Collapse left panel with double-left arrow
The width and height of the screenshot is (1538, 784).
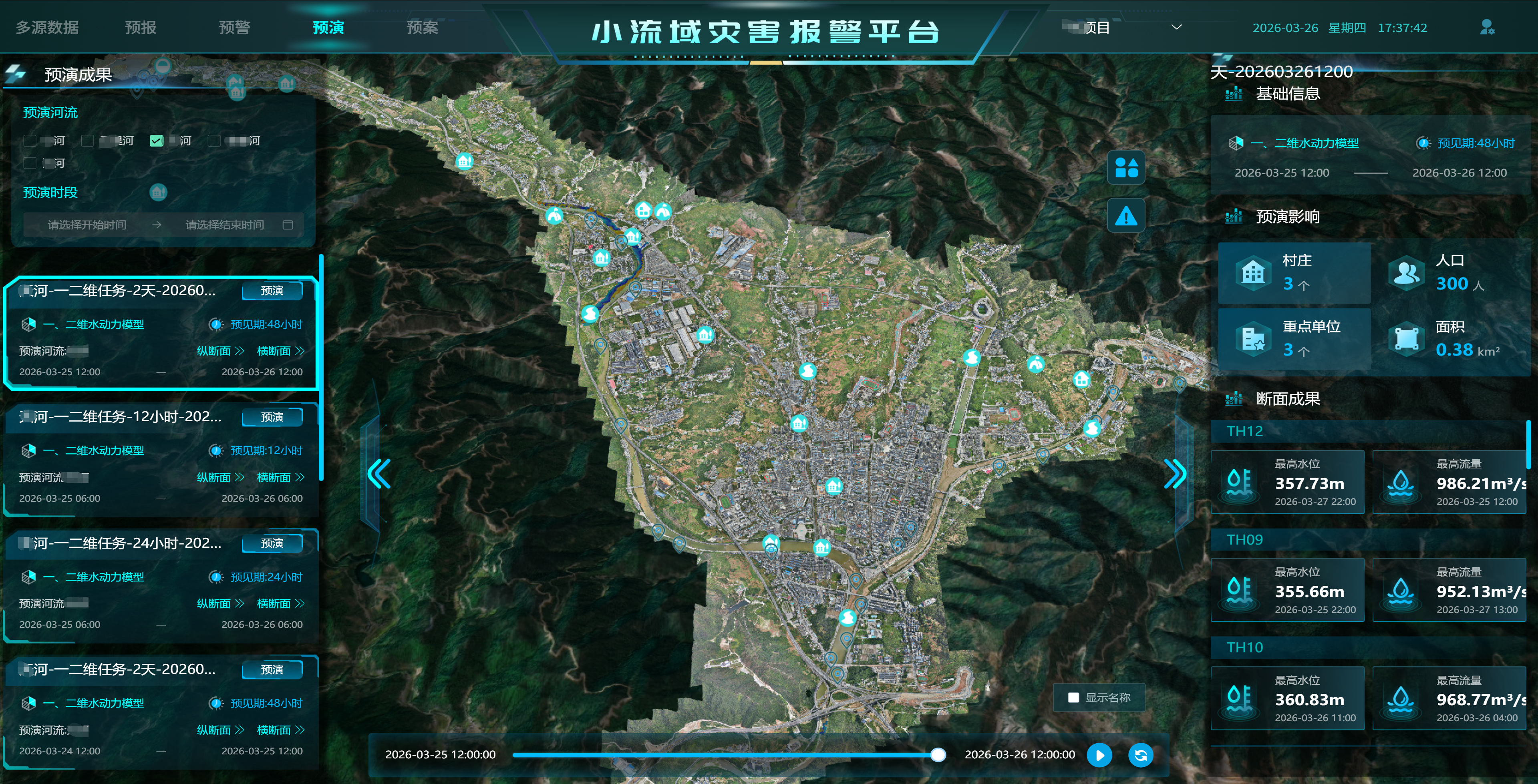click(x=379, y=474)
